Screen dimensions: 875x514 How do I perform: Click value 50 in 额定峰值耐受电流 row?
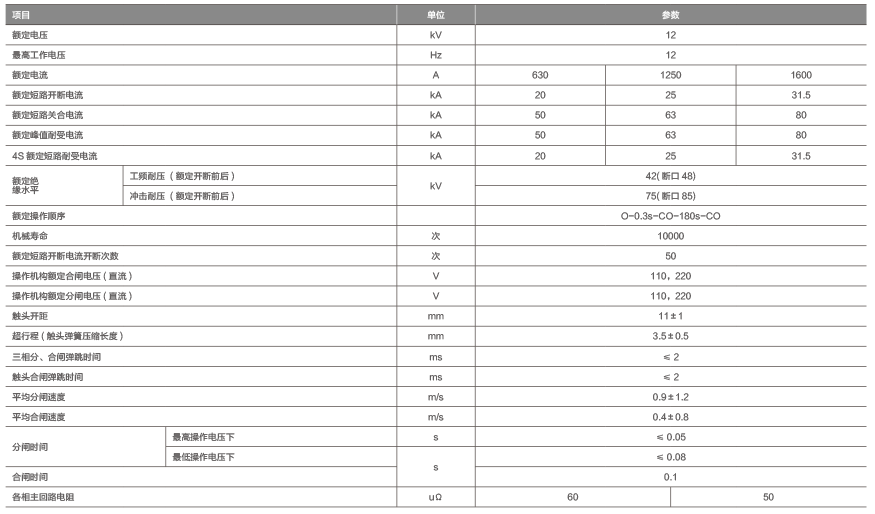(x=540, y=136)
